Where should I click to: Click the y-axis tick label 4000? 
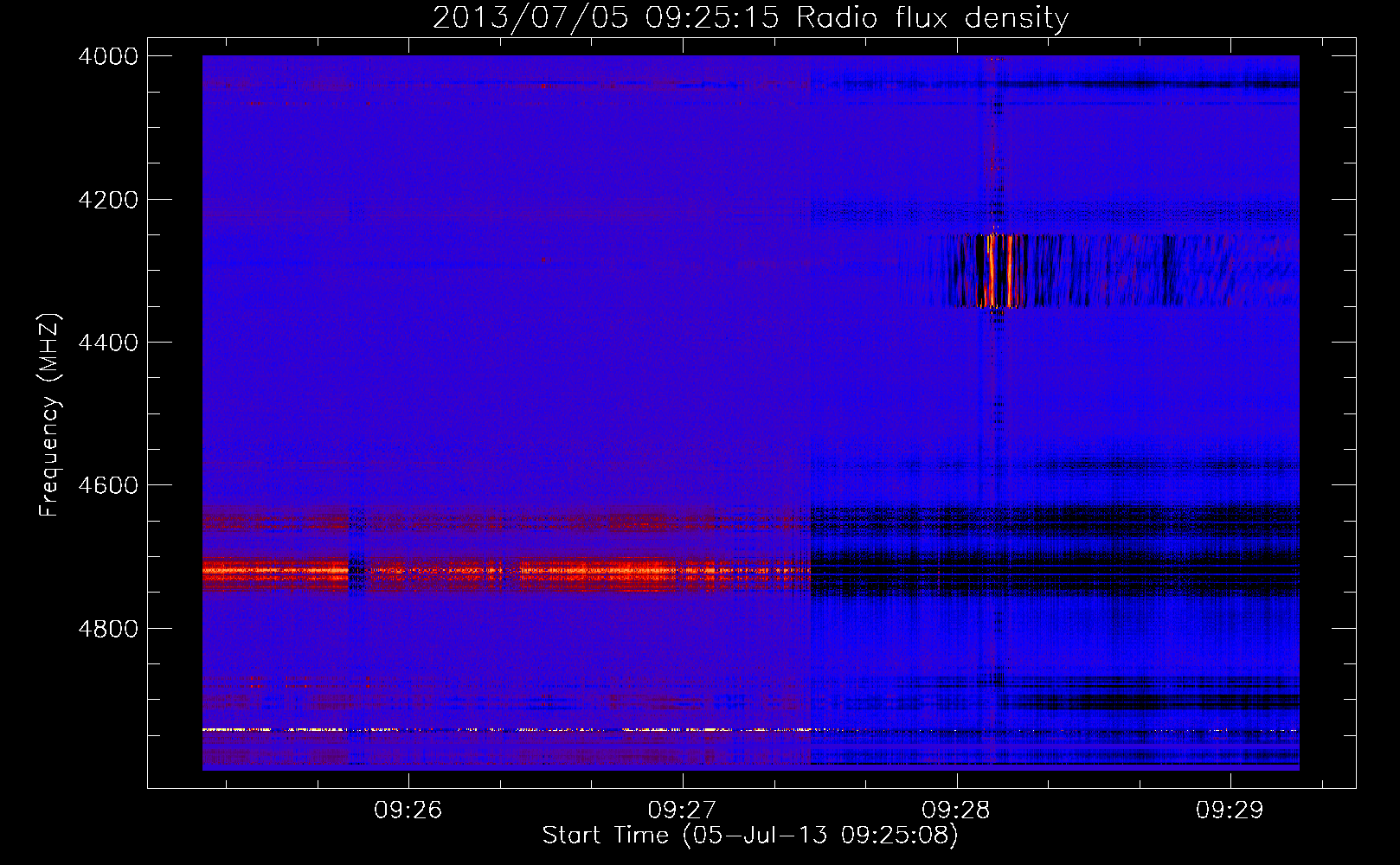tap(108, 56)
